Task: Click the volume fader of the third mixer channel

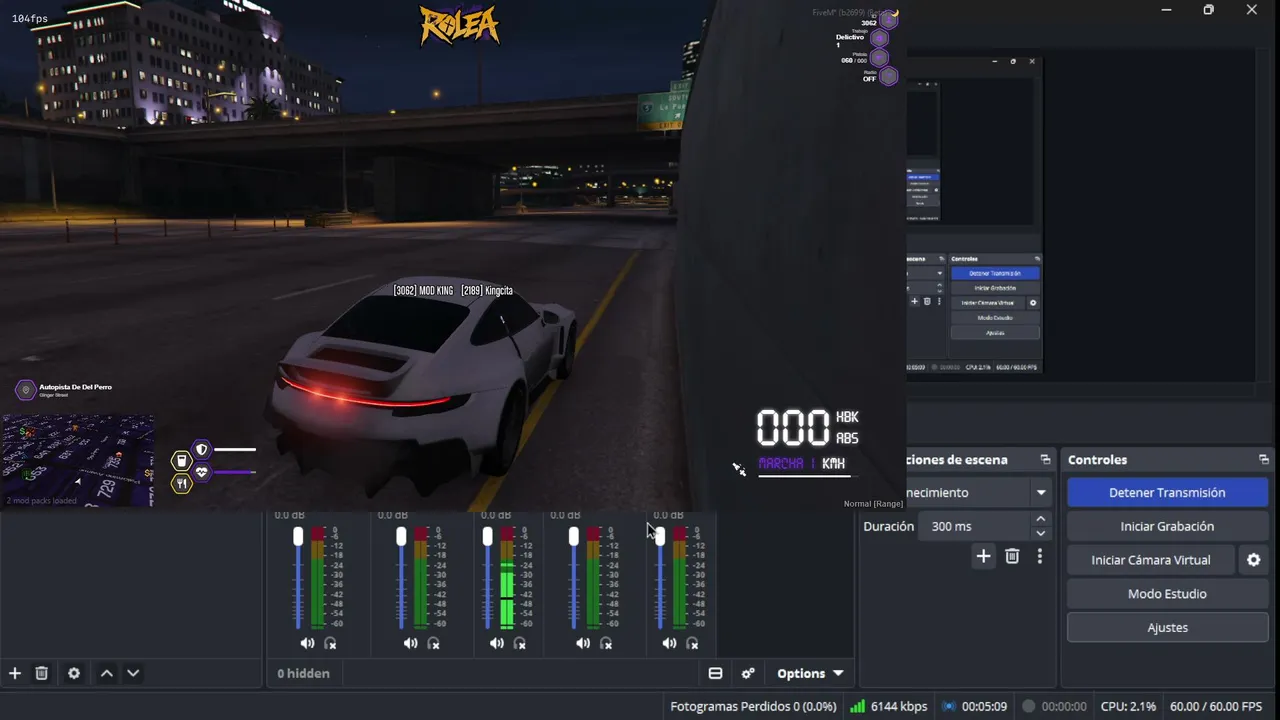Action: [x=487, y=537]
